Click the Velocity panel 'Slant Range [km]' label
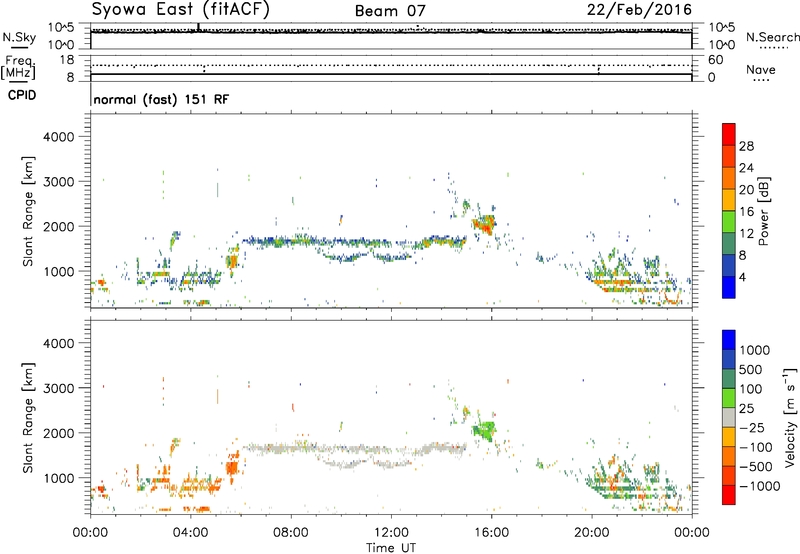The height and width of the screenshot is (554, 800). [x=28, y=418]
